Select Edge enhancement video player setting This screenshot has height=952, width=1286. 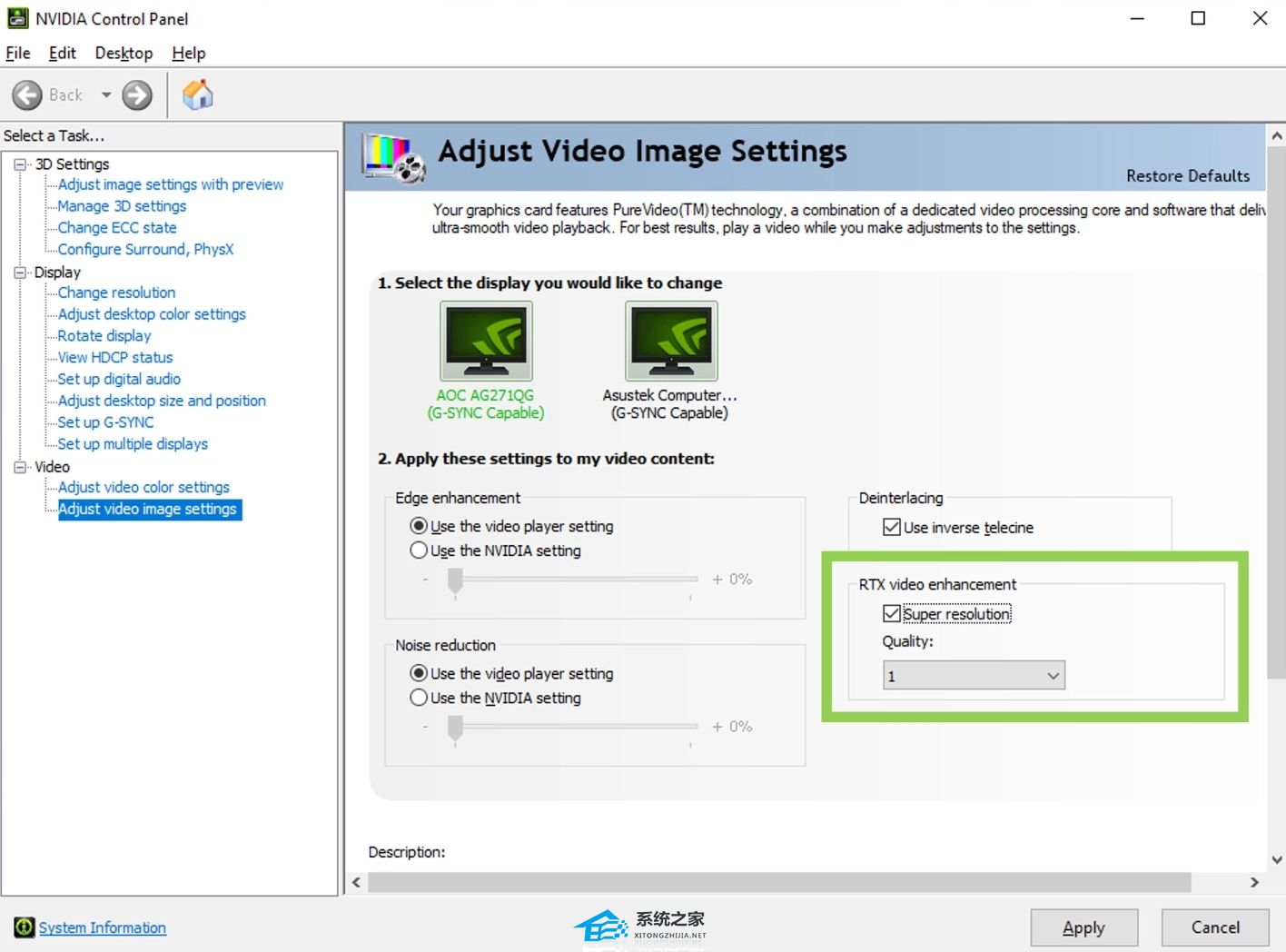point(419,526)
